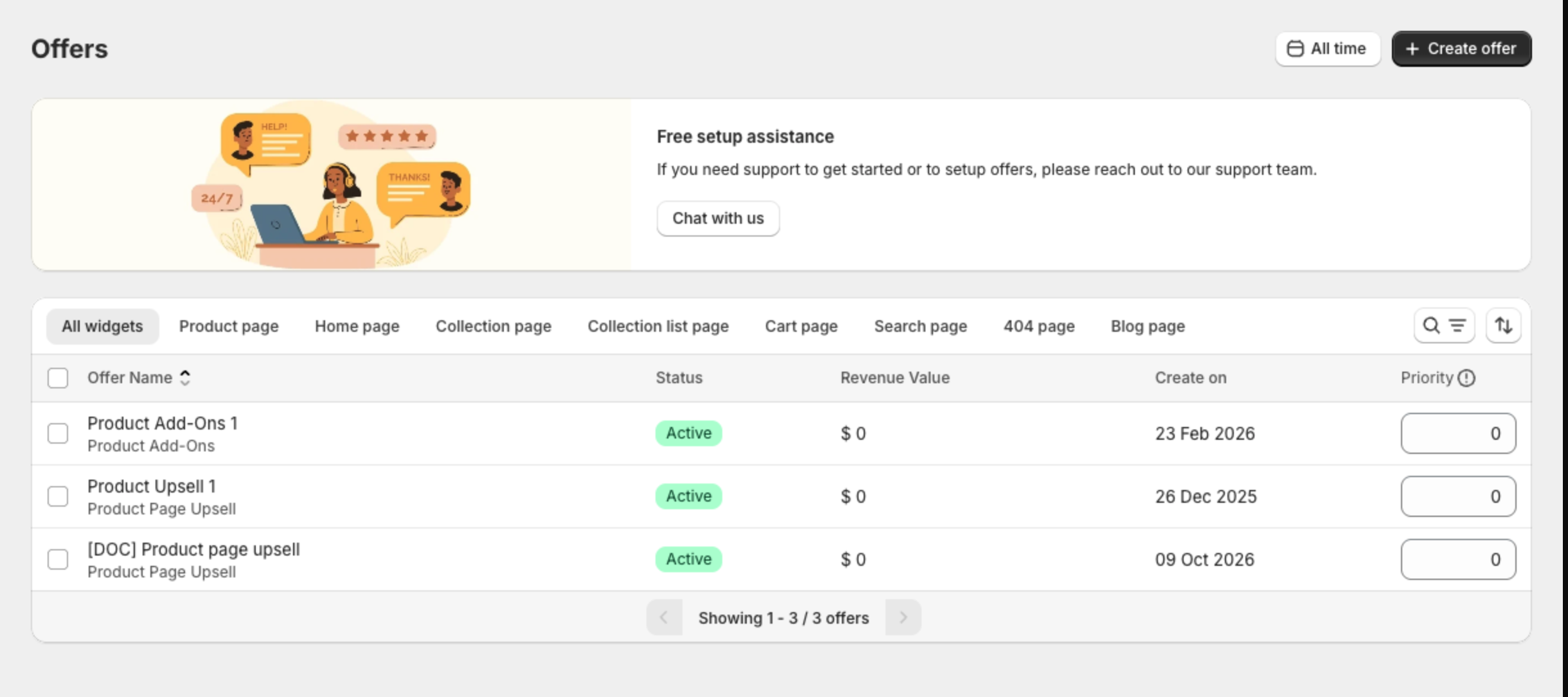Viewport: 1568px width, 697px height.
Task: Switch to the Home page tab
Action: coord(357,327)
